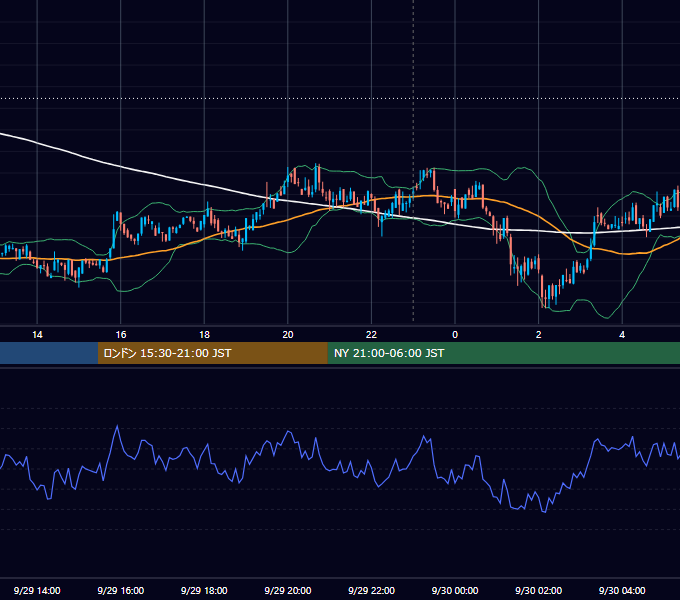
Task: Click the 0 hour label on the price chart axis
Action: click(x=455, y=335)
